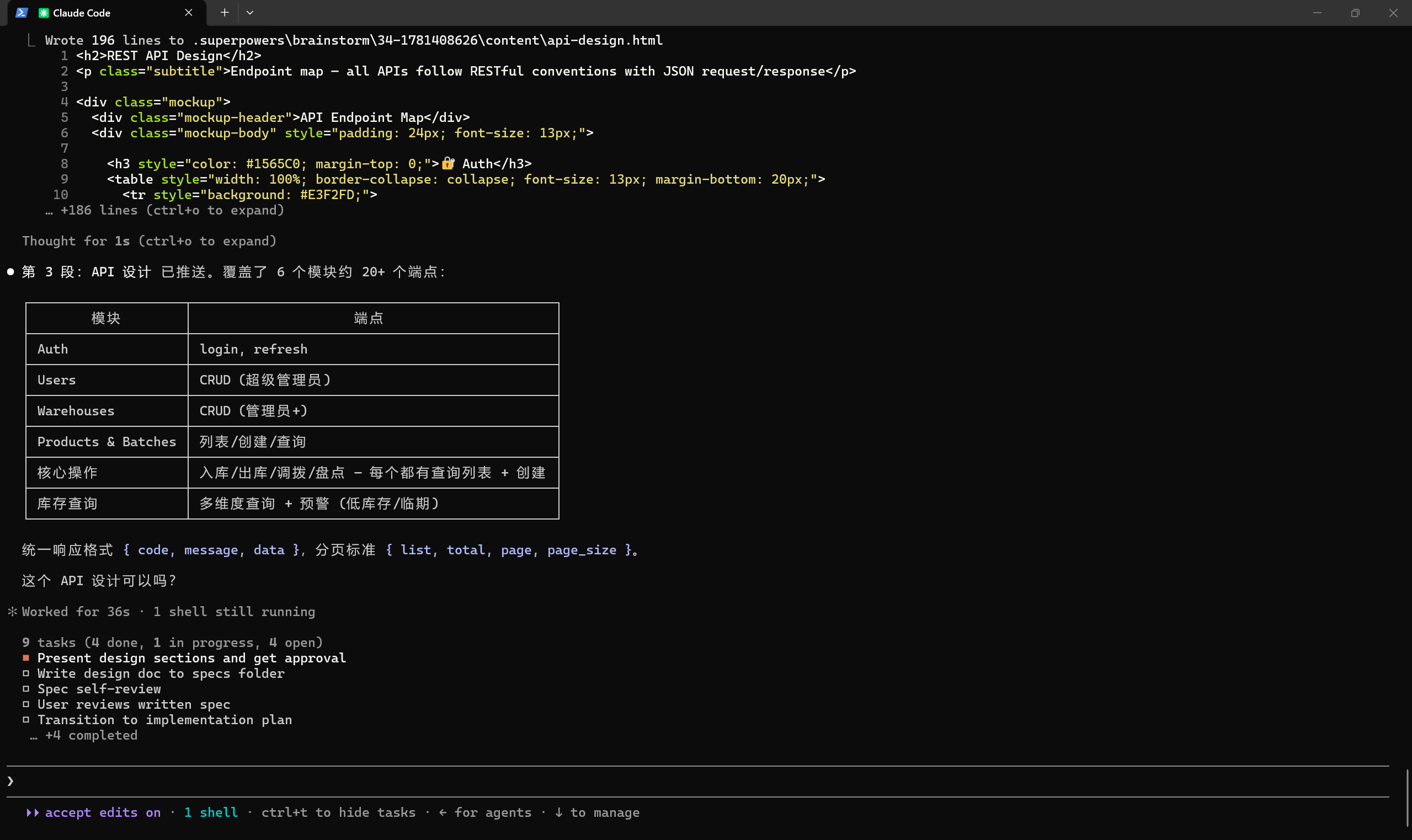Click the '库存查询' table cell
This screenshot has width=1412, height=840.
(x=107, y=504)
